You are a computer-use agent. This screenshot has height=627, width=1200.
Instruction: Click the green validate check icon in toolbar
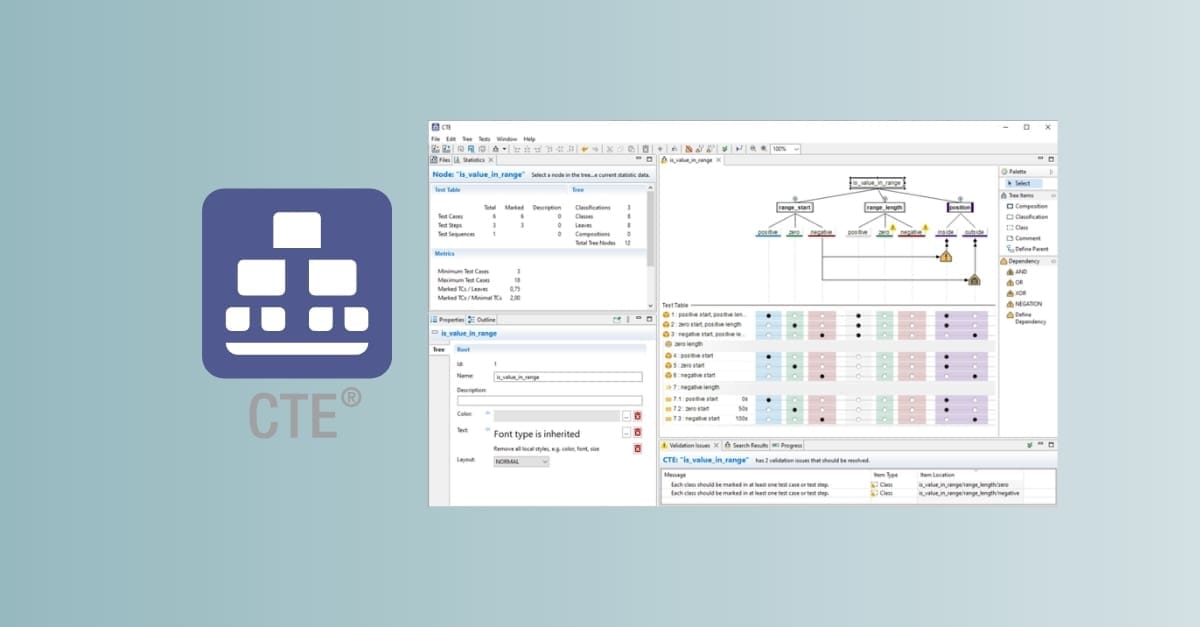(x=724, y=148)
